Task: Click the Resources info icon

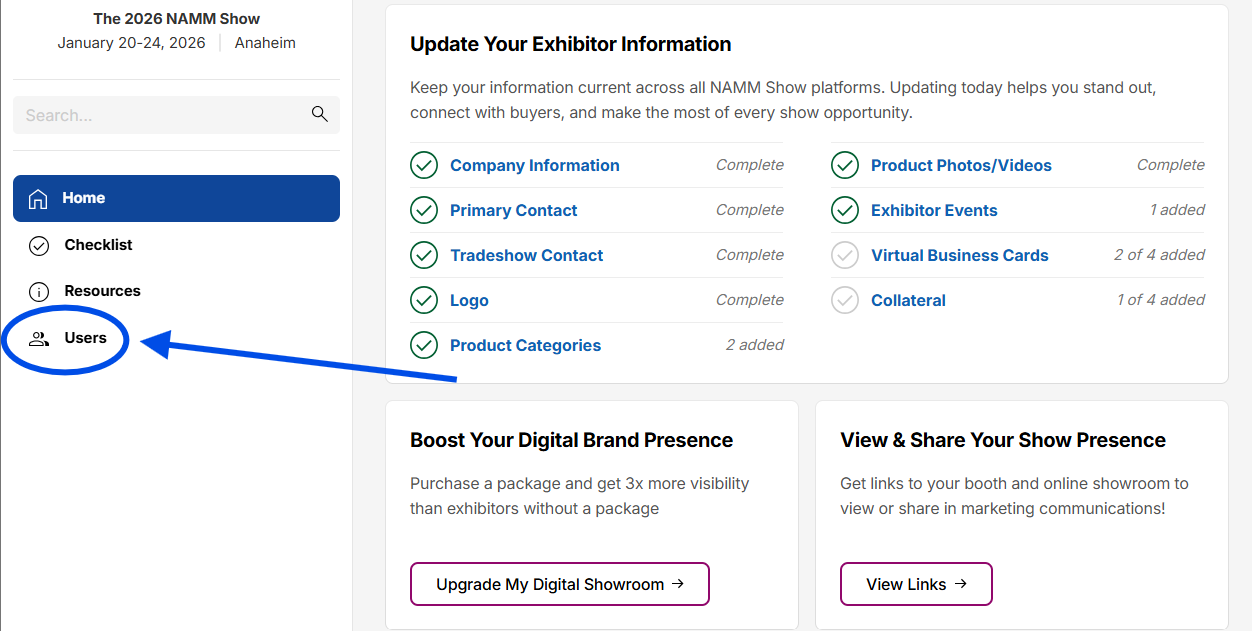Action: click(x=39, y=292)
